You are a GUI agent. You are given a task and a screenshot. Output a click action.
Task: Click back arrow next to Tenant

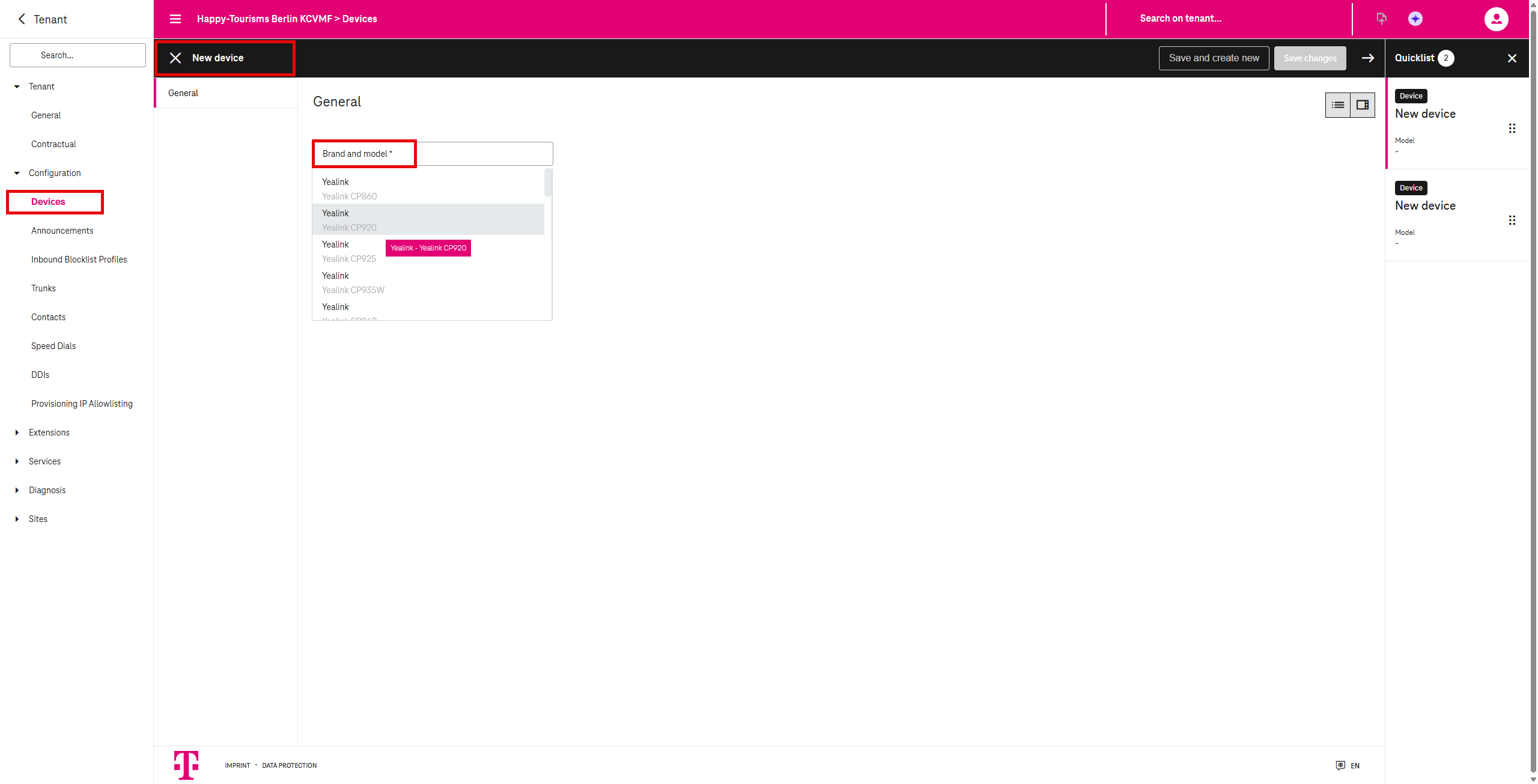[x=22, y=19]
